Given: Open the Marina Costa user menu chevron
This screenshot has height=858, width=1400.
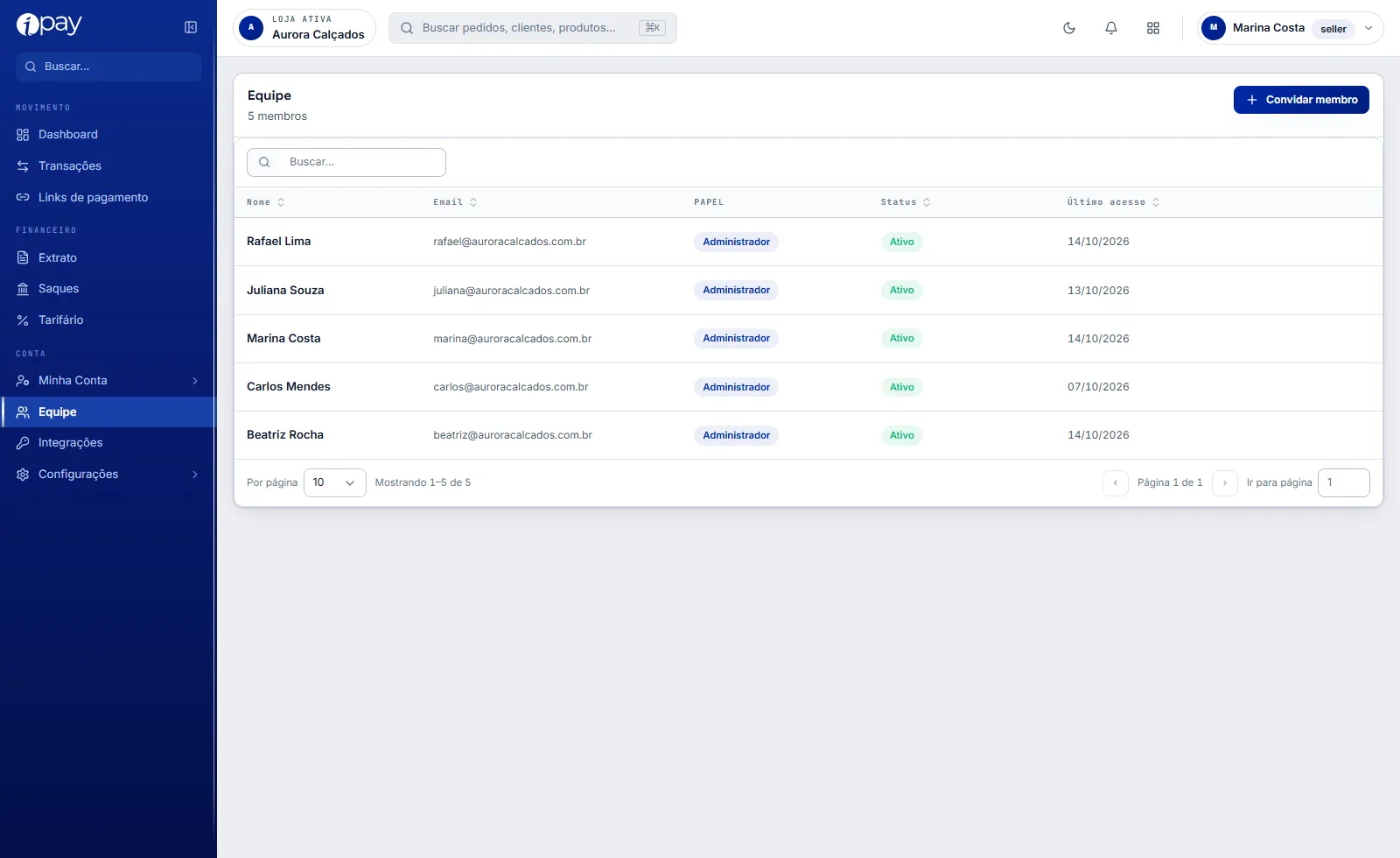Looking at the screenshot, I should tap(1368, 28).
